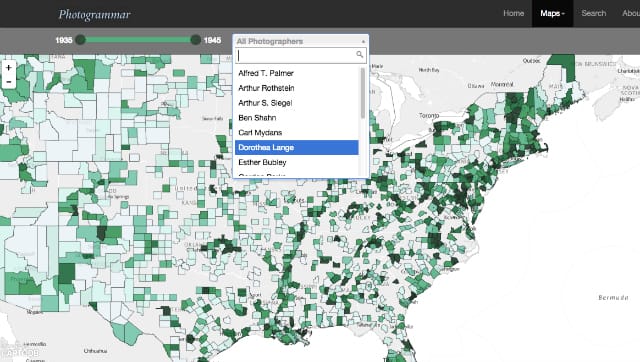Viewport: 640px width, 362px height.
Task: Choose Arthur S. Siegel
Action: click(297, 103)
